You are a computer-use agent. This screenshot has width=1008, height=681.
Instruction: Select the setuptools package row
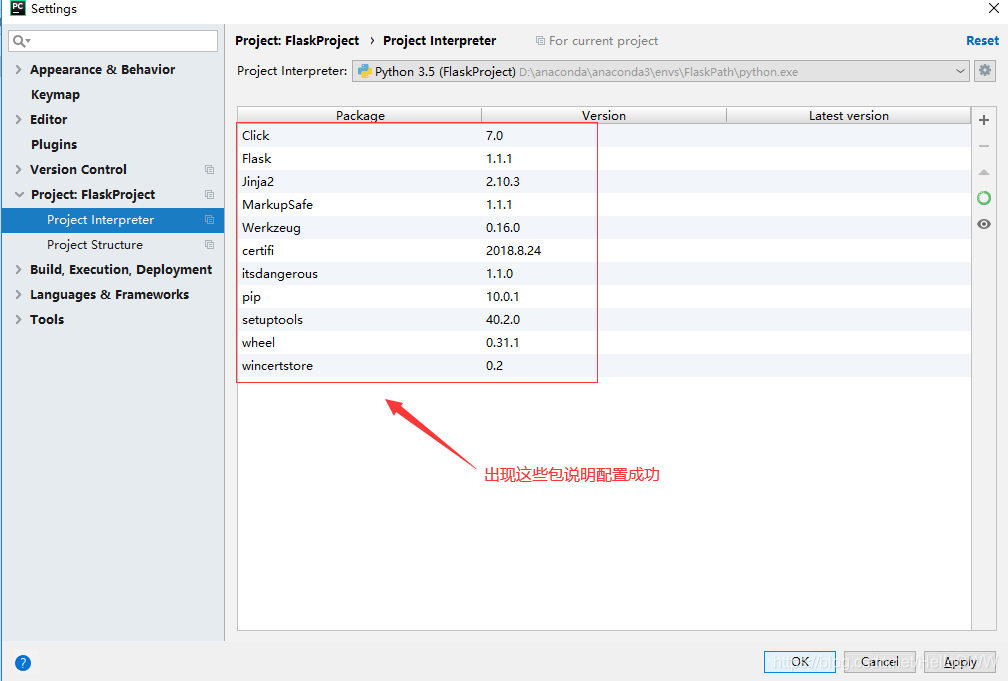pos(604,320)
